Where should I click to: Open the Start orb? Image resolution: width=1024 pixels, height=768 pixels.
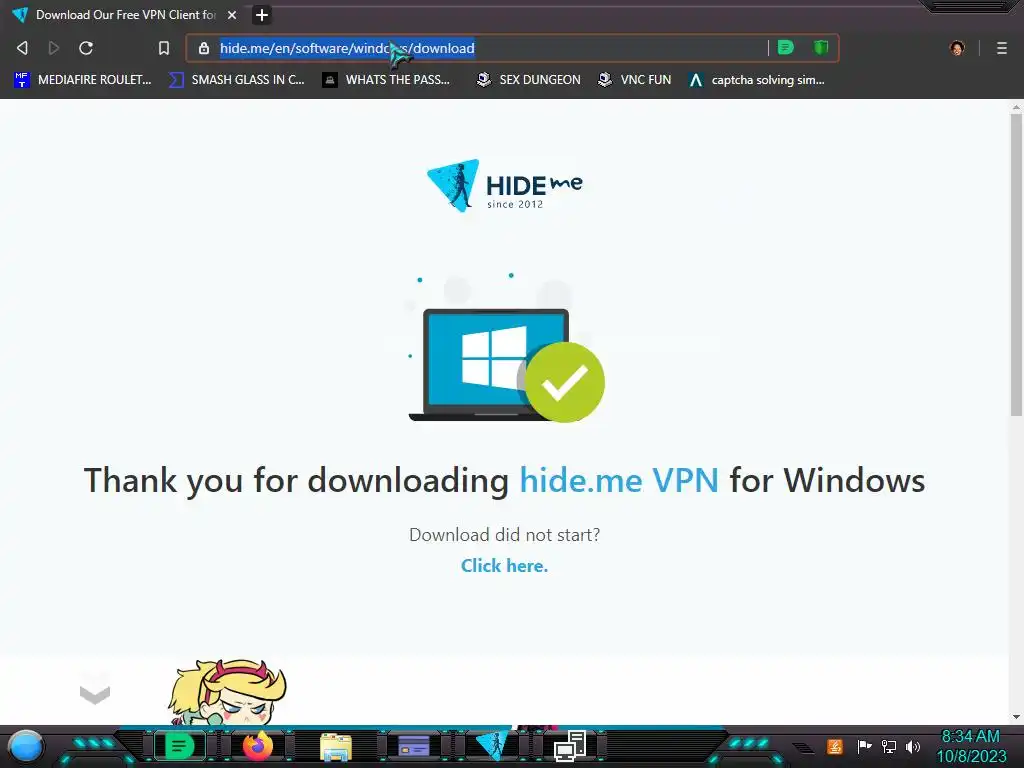26,746
